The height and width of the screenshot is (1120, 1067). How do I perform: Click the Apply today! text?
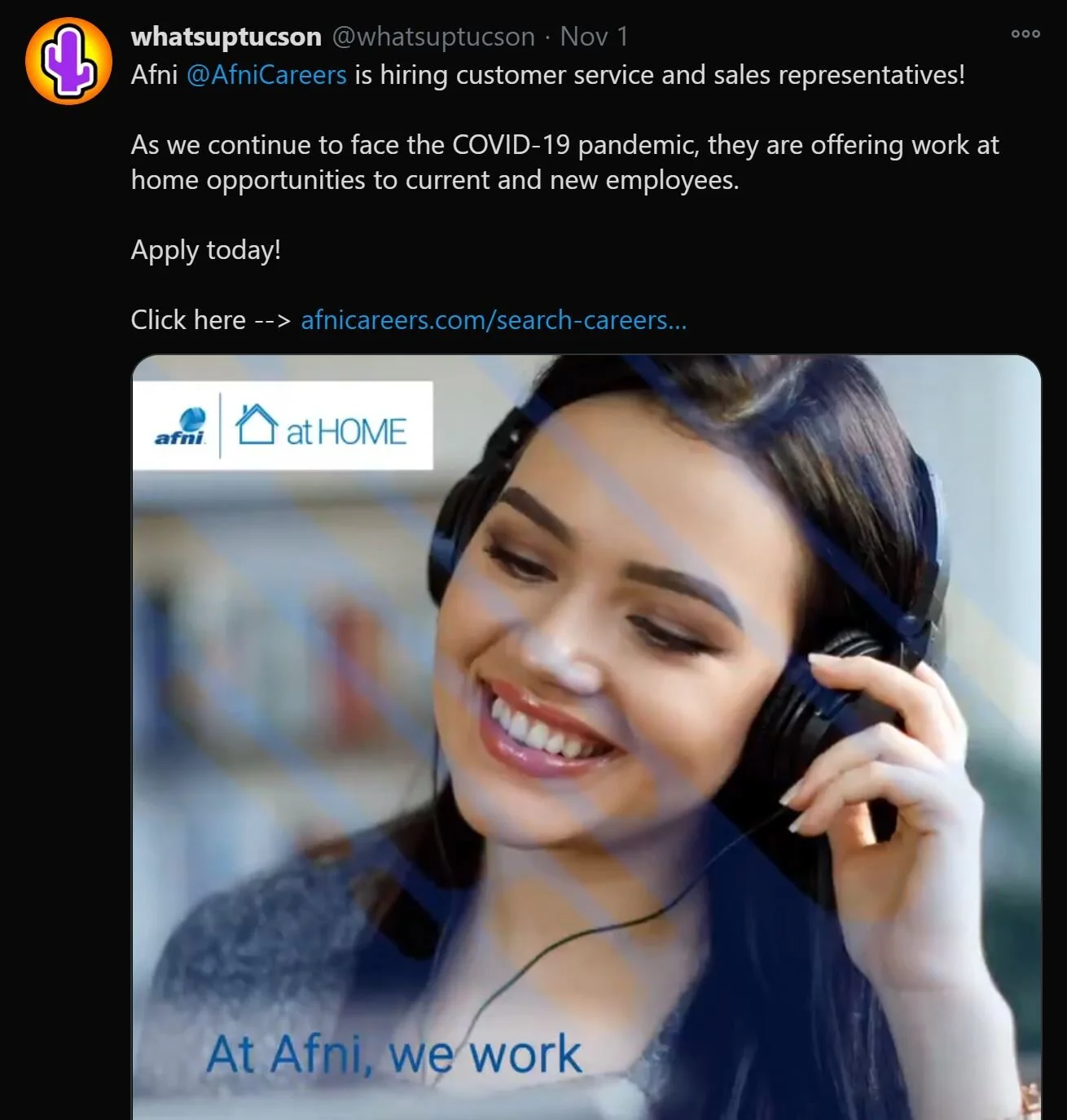click(x=206, y=250)
